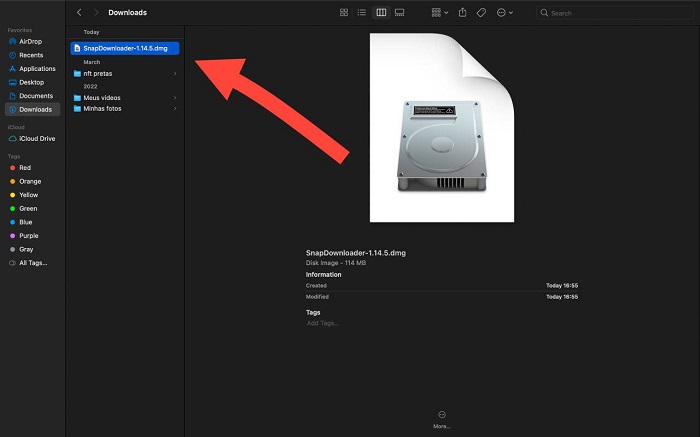Click the Downloads window title
The height and width of the screenshot is (437, 700).
click(128, 12)
